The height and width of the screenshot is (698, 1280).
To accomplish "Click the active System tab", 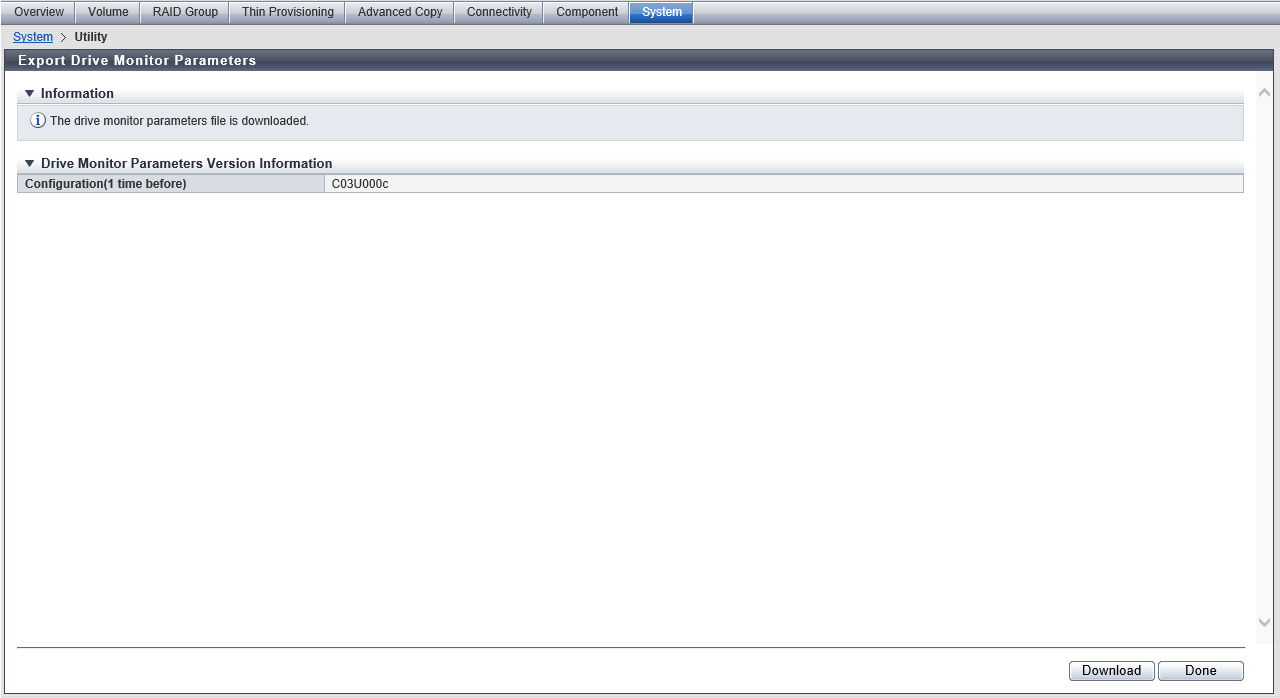I will point(661,12).
